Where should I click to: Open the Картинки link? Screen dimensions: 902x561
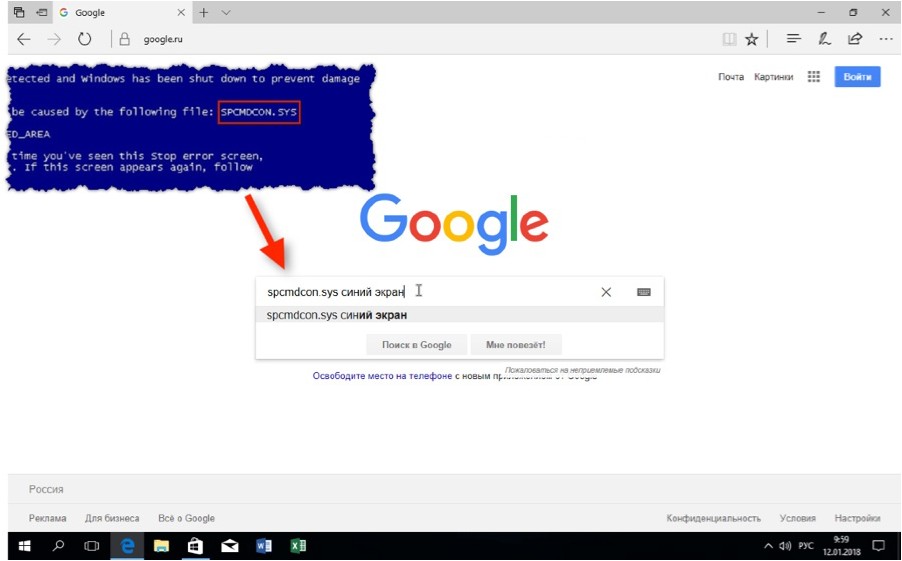[774, 77]
